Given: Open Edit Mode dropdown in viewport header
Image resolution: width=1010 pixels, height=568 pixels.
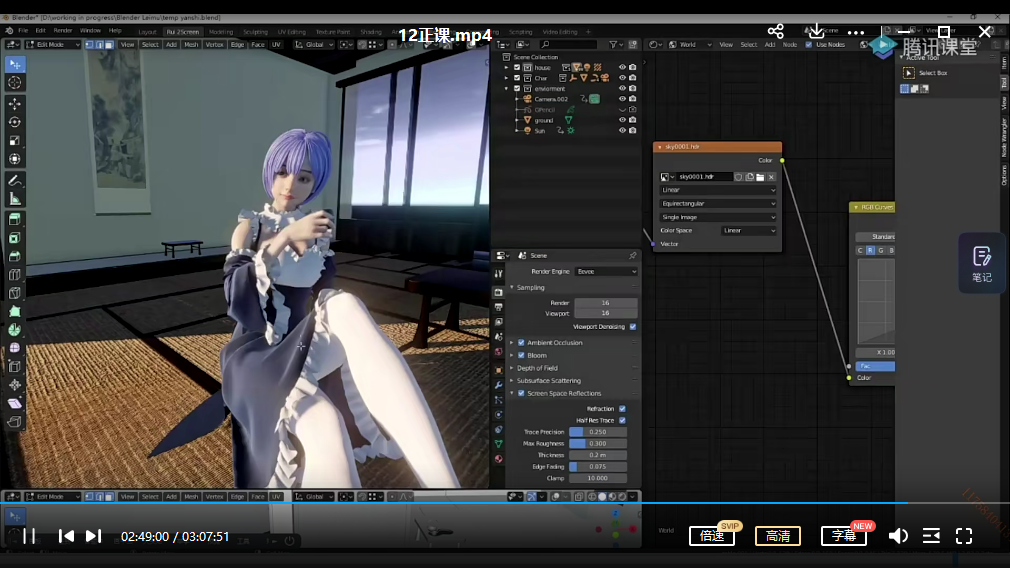Looking at the screenshot, I should (53, 44).
